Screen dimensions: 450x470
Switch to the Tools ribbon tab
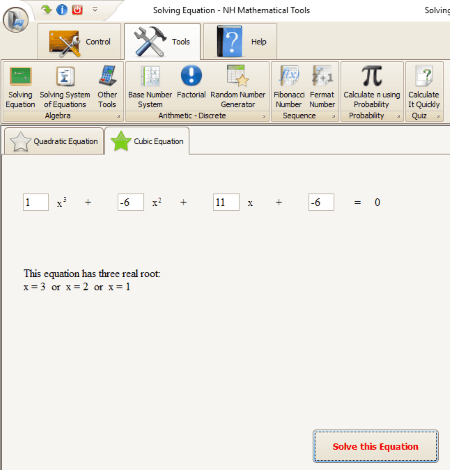click(x=162, y=42)
